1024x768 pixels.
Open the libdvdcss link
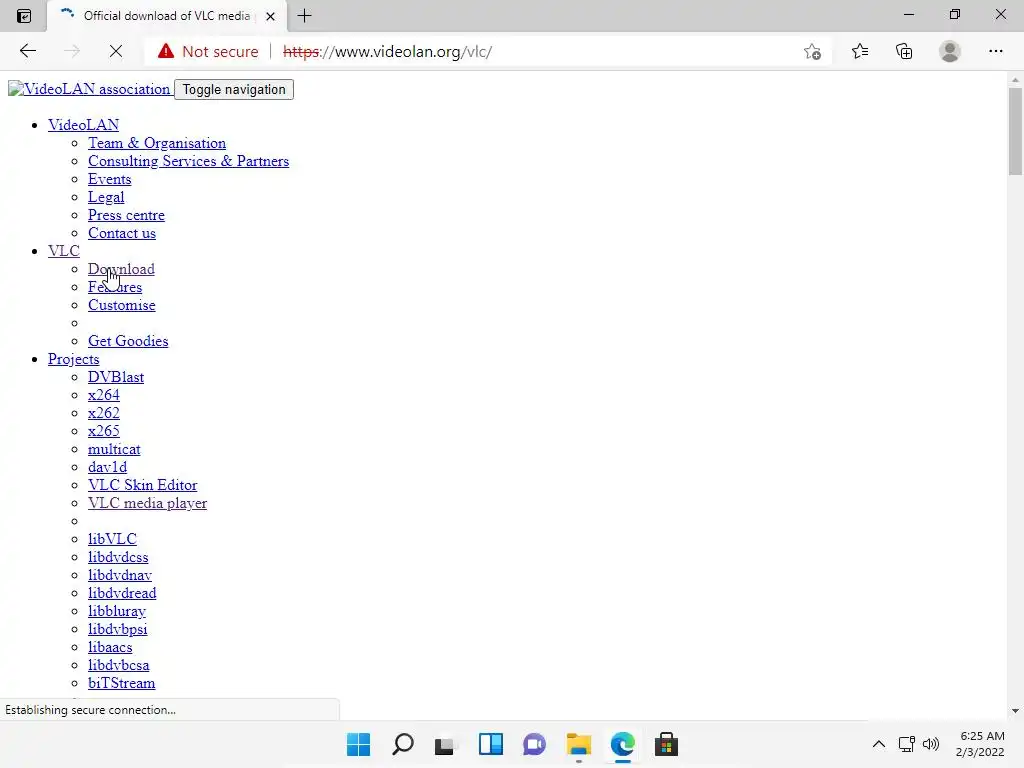click(x=118, y=557)
